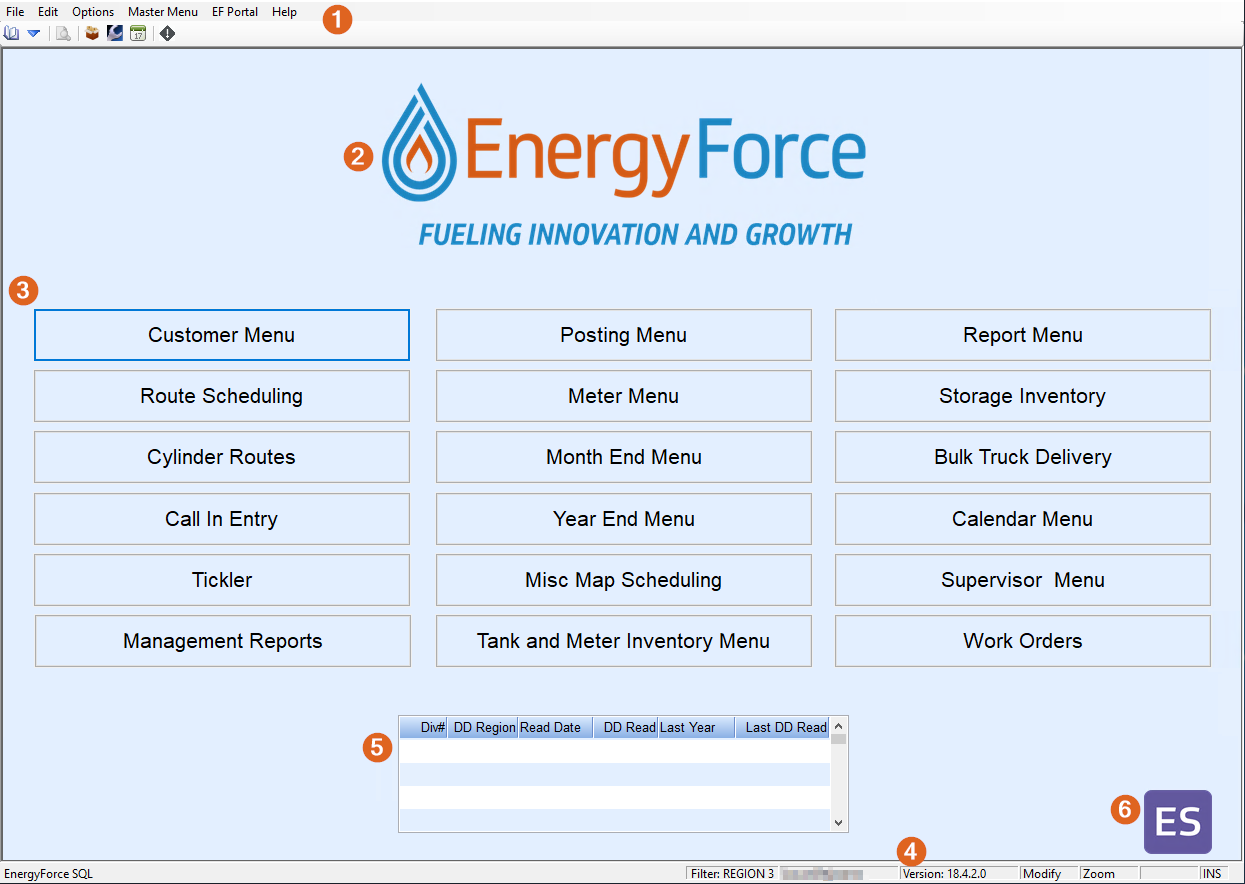
Task: Click the Div# column header
Action: pyautogui.click(x=423, y=728)
